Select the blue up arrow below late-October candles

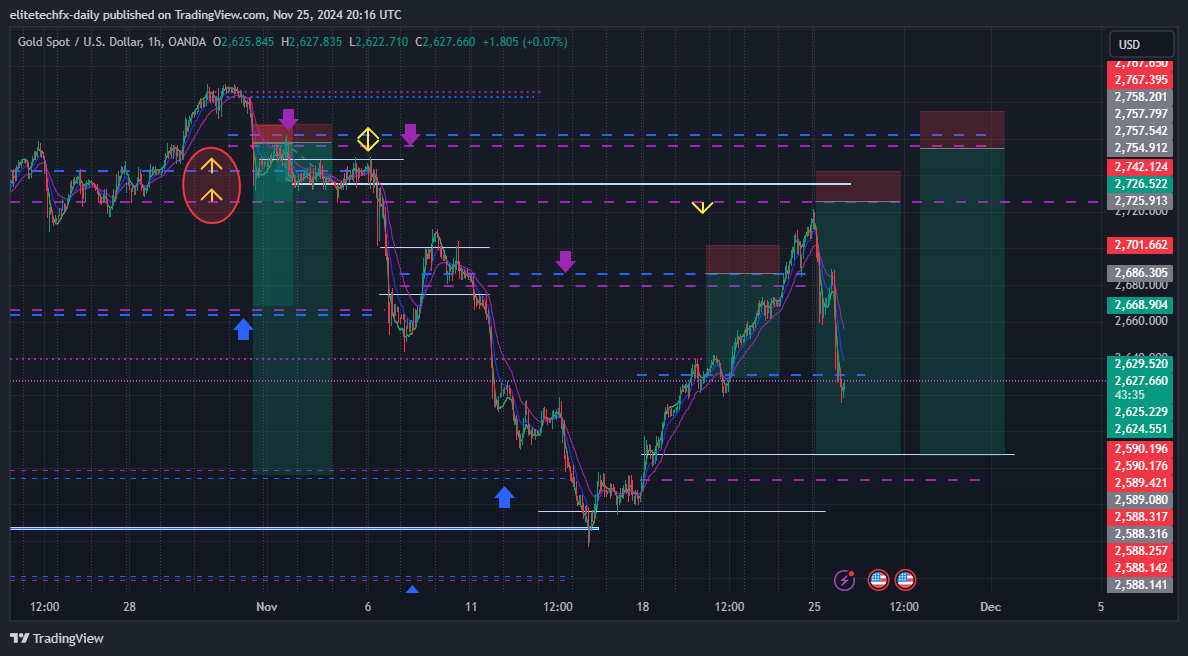243,330
